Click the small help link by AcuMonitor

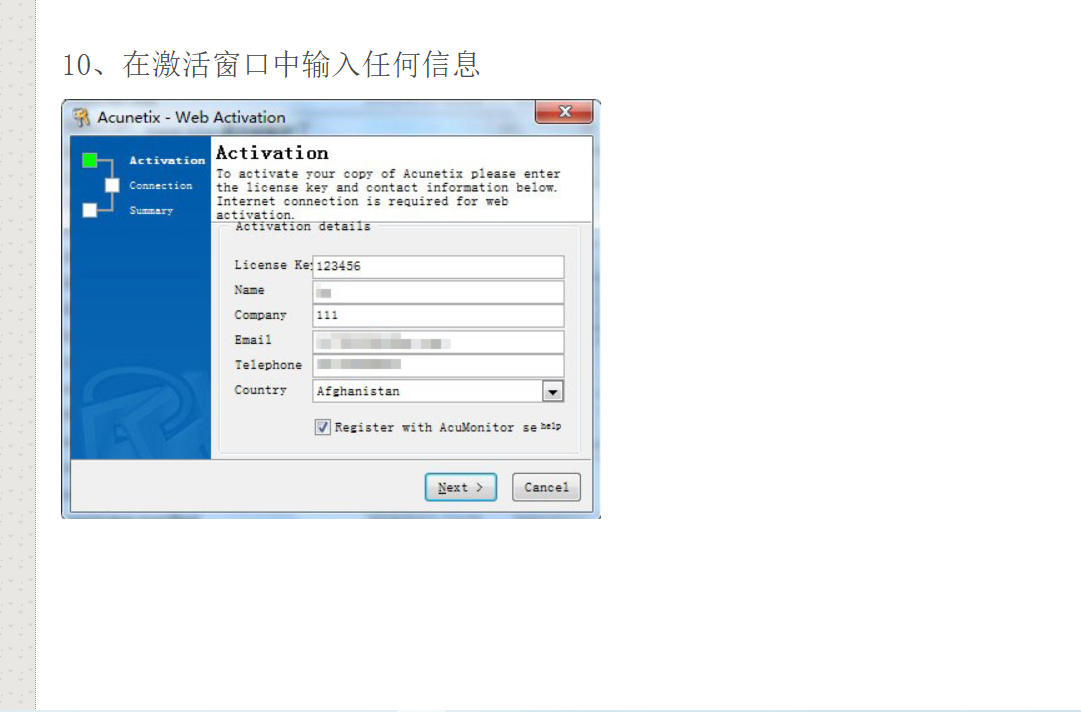coord(550,427)
